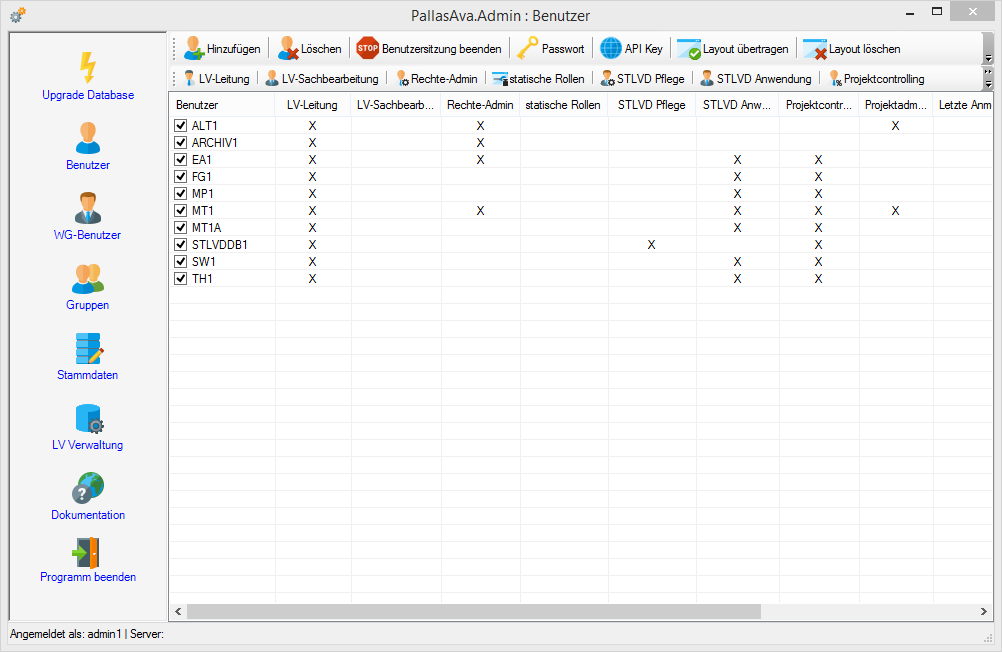Viewport: 1002px width, 652px height.
Task: Click the Stammdaten link text
Action: (x=88, y=375)
